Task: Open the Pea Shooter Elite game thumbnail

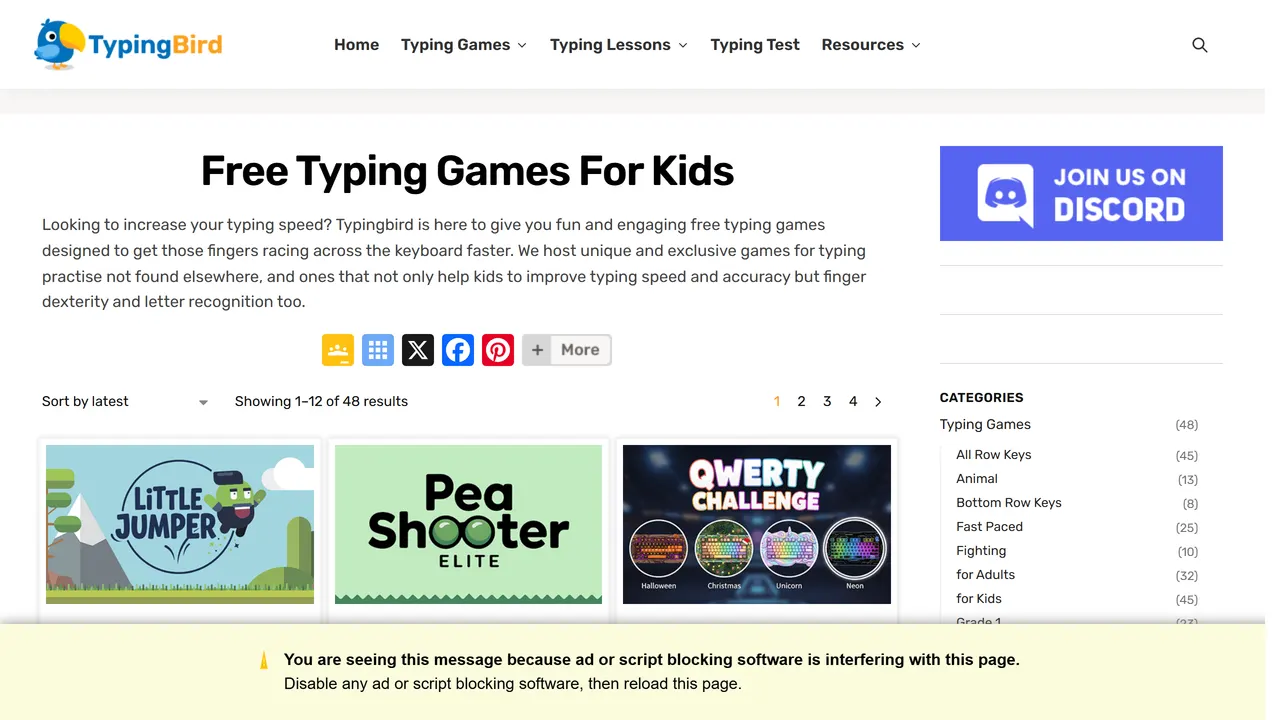Action: [468, 524]
